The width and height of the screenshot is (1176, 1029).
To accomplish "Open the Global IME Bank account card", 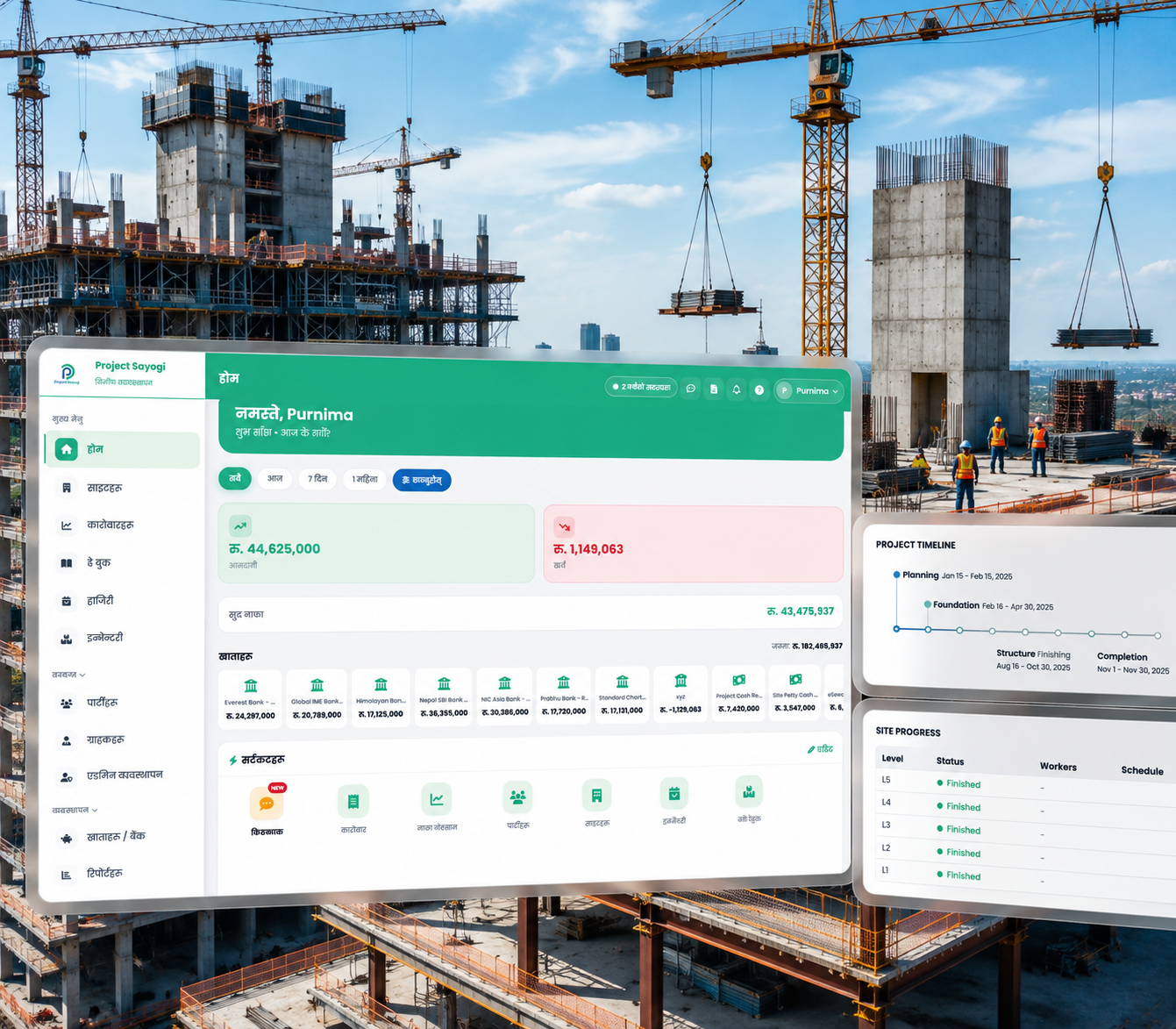I will click(x=317, y=697).
